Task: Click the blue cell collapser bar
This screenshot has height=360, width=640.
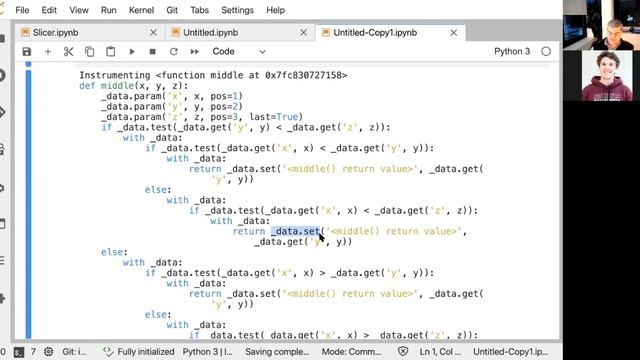Action: [x=28, y=204]
